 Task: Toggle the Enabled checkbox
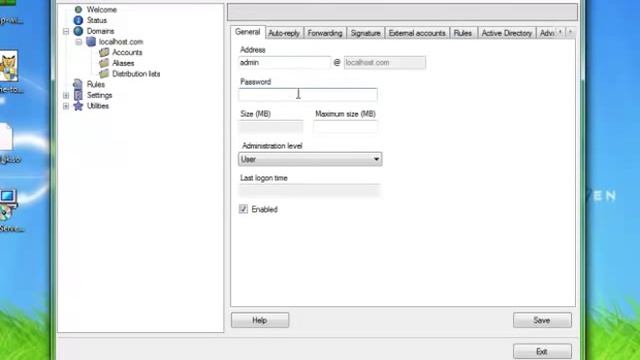(x=243, y=209)
